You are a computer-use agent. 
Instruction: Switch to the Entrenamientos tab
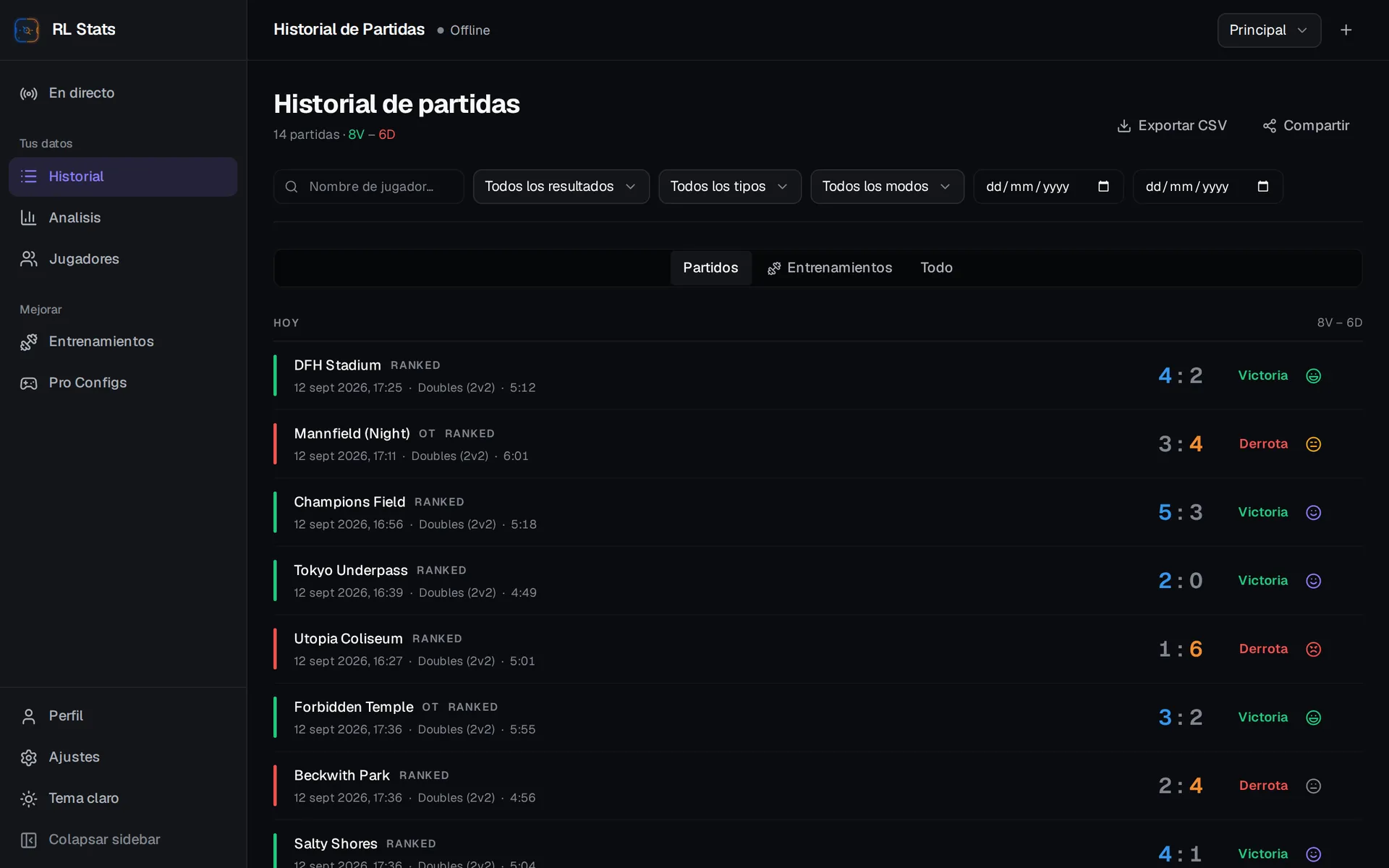click(830, 268)
